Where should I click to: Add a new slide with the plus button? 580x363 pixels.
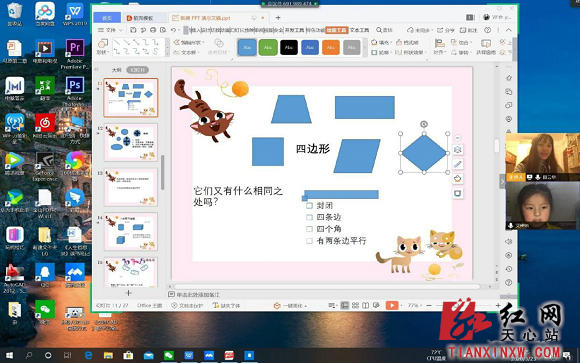129,293
